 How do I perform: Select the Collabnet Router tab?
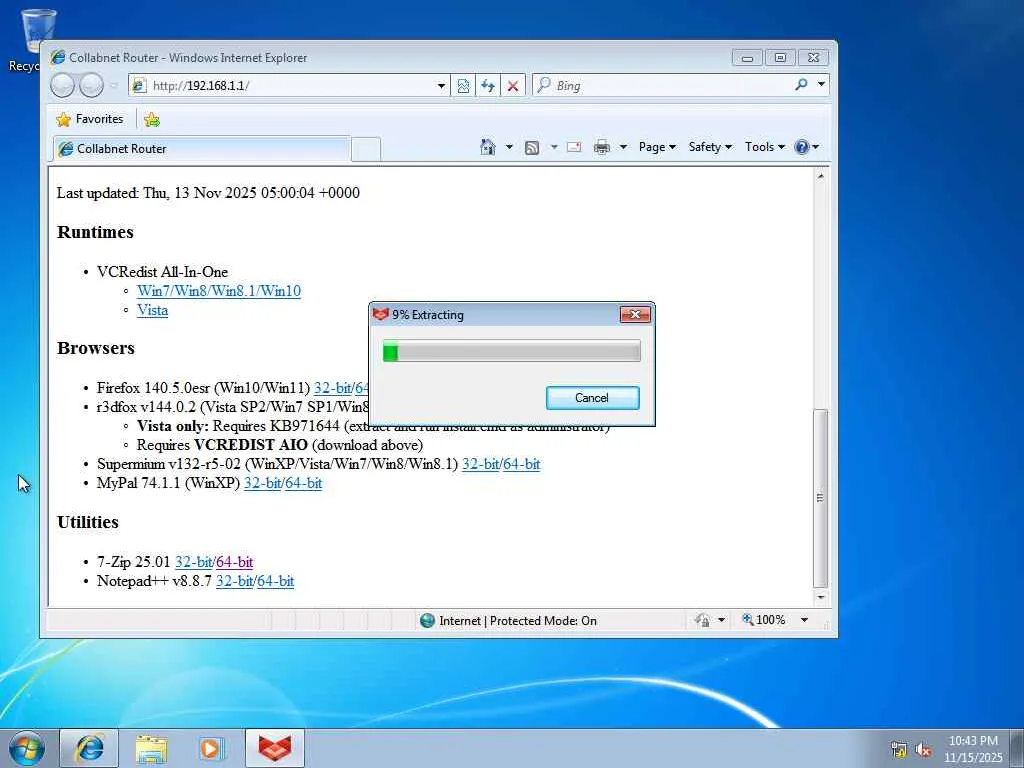201,149
